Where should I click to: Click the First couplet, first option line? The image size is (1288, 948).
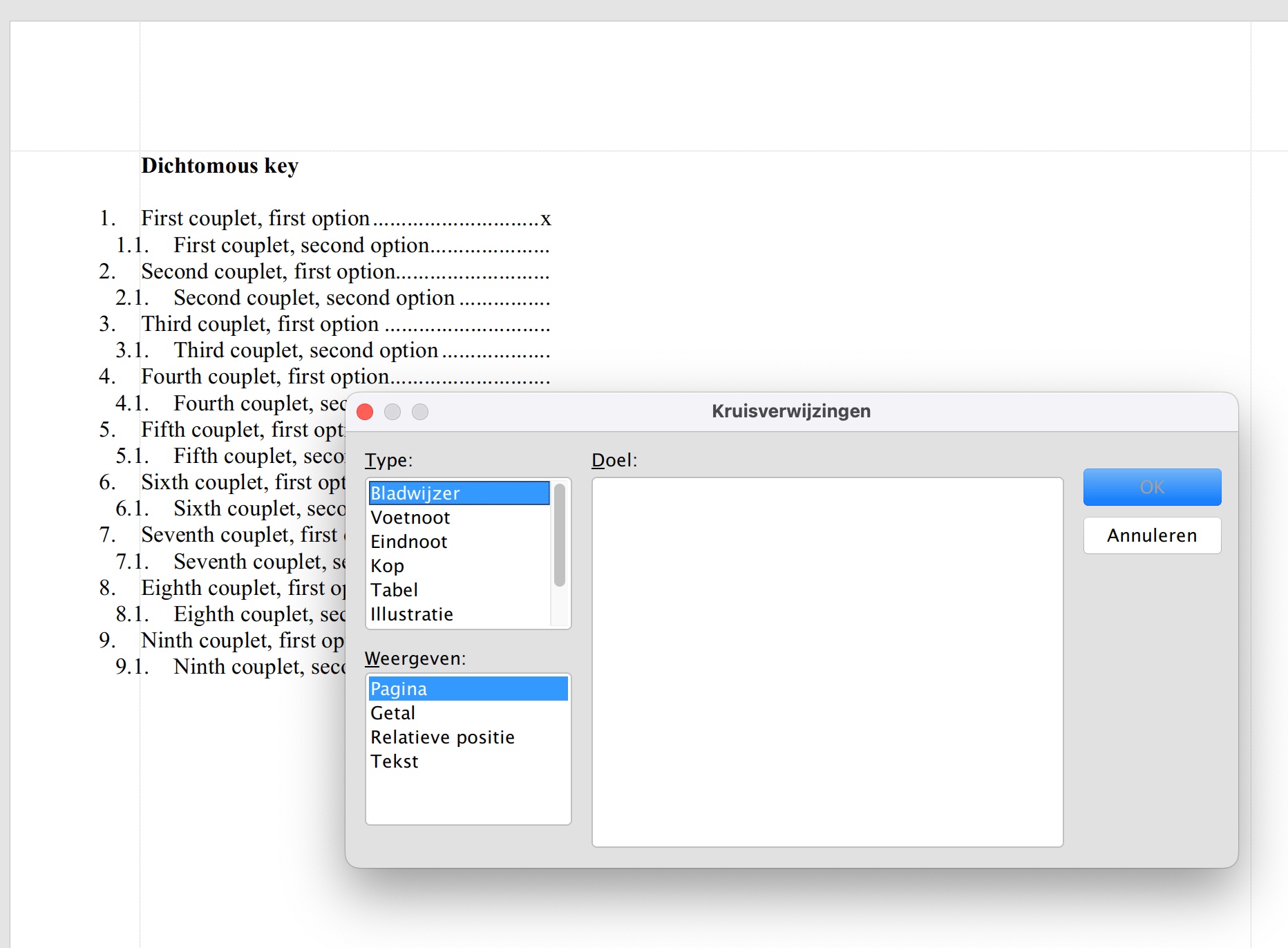coord(256,218)
